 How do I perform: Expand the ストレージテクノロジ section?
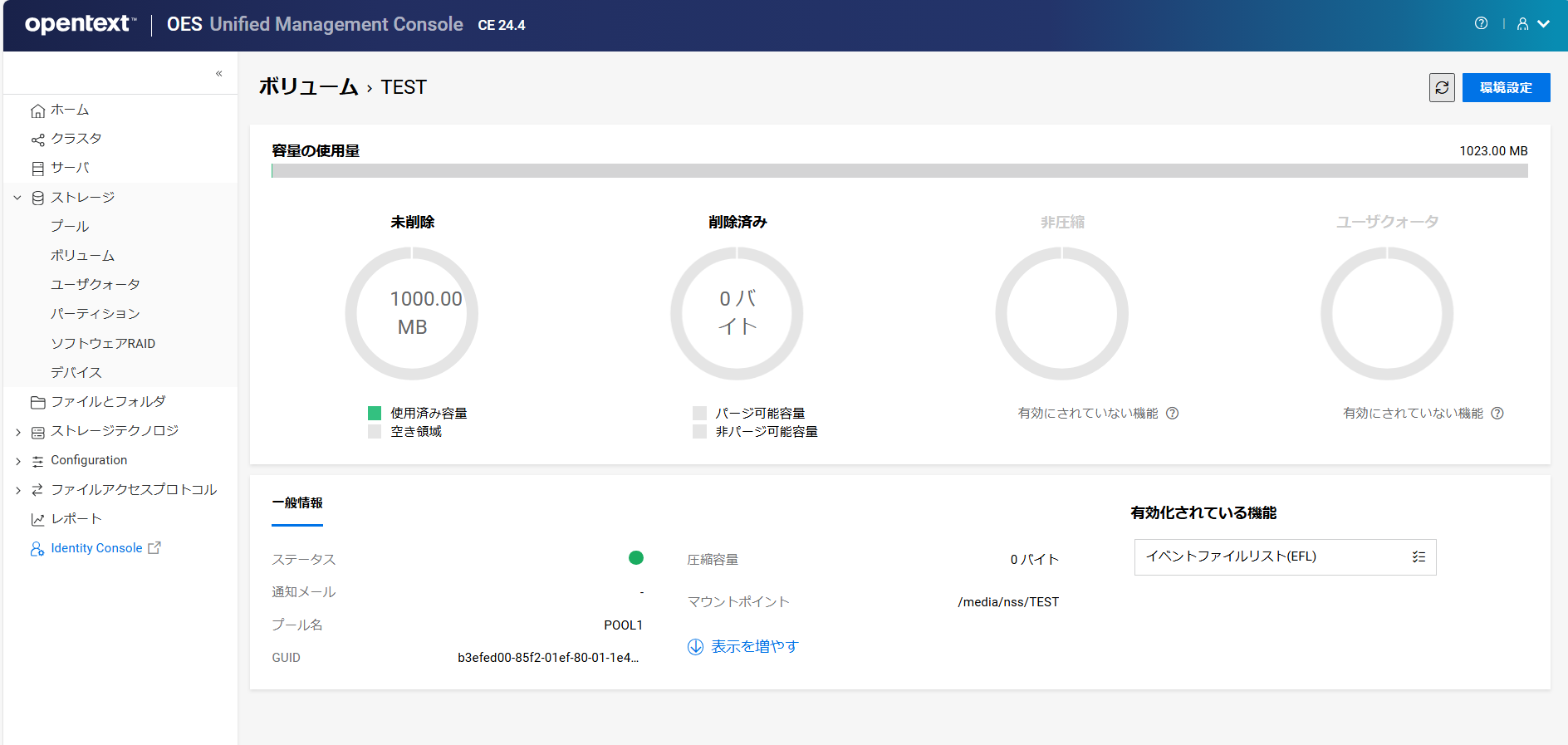[17, 432]
